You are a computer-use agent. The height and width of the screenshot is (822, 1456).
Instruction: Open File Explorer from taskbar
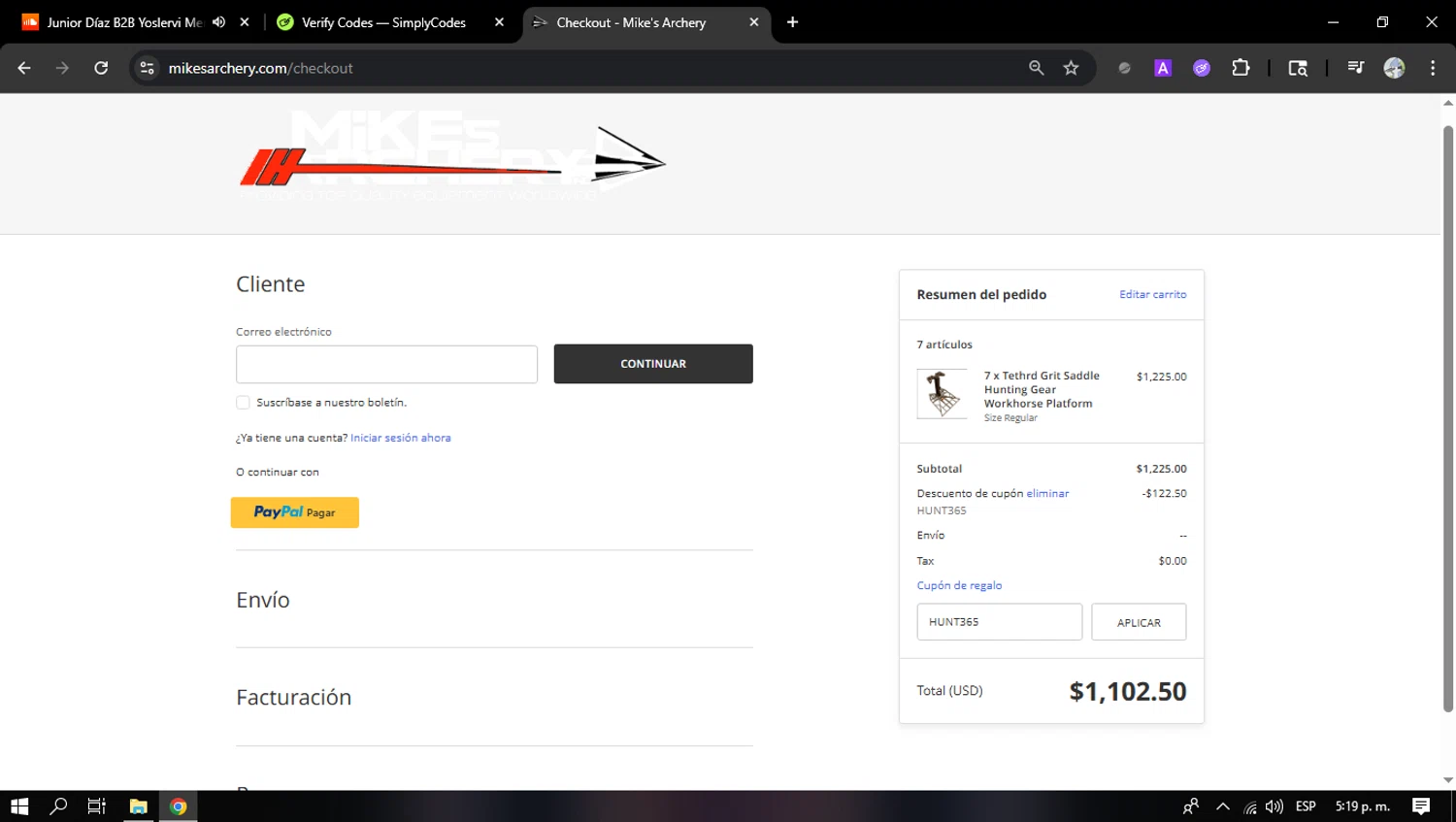(x=139, y=806)
